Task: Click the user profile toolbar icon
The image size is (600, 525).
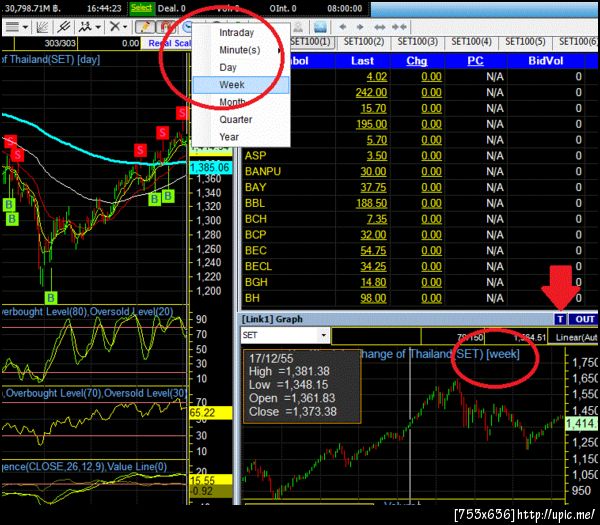Action: [x=298, y=27]
